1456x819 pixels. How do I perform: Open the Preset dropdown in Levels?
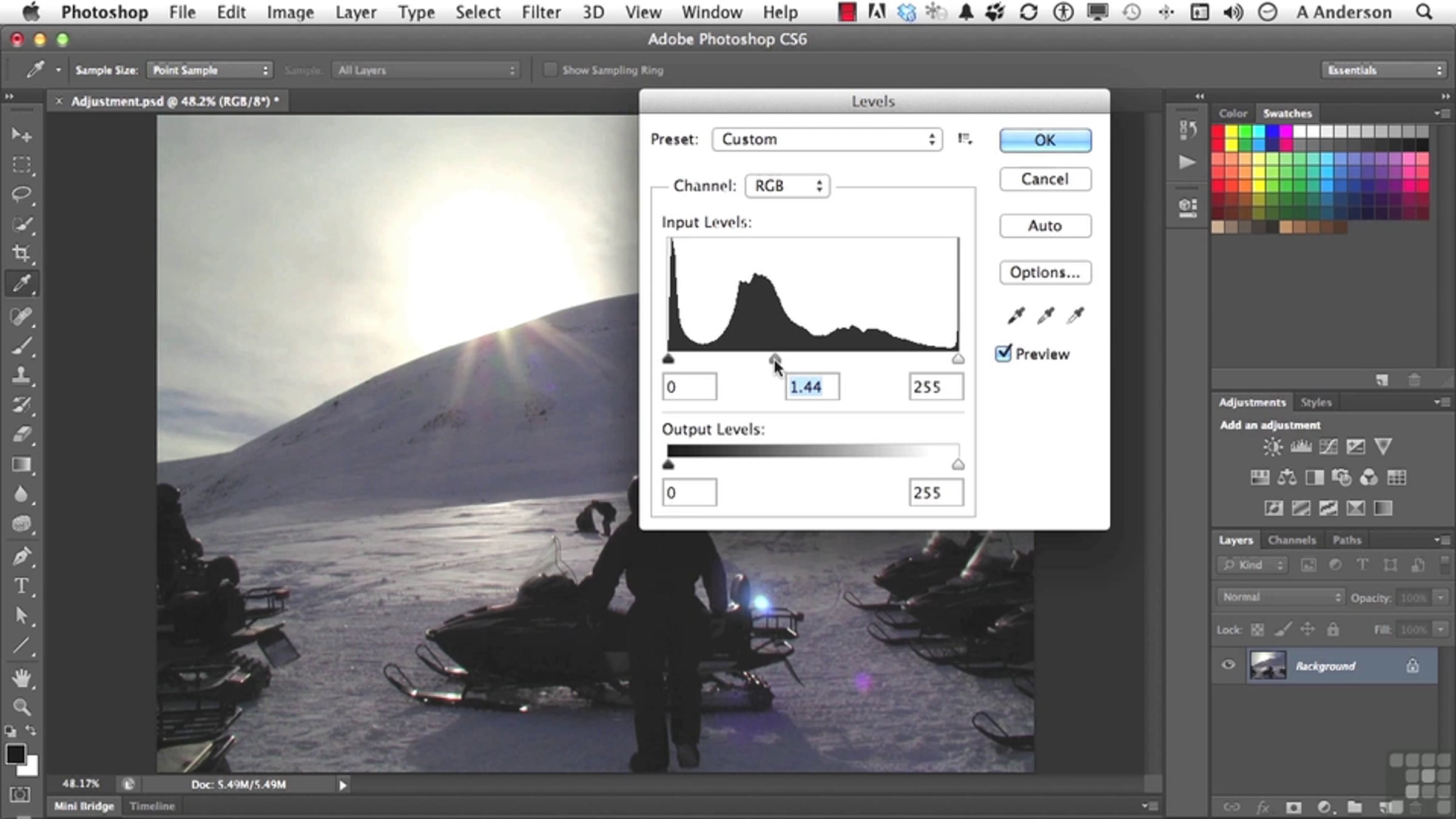[827, 140]
